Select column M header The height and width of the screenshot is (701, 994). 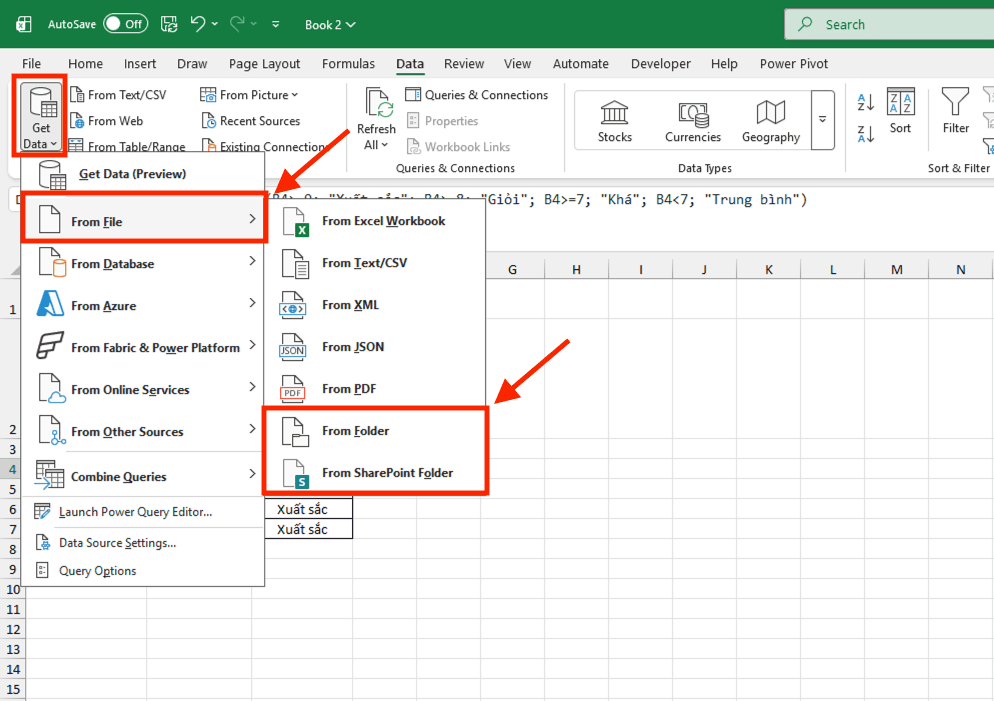coord(896,269)
